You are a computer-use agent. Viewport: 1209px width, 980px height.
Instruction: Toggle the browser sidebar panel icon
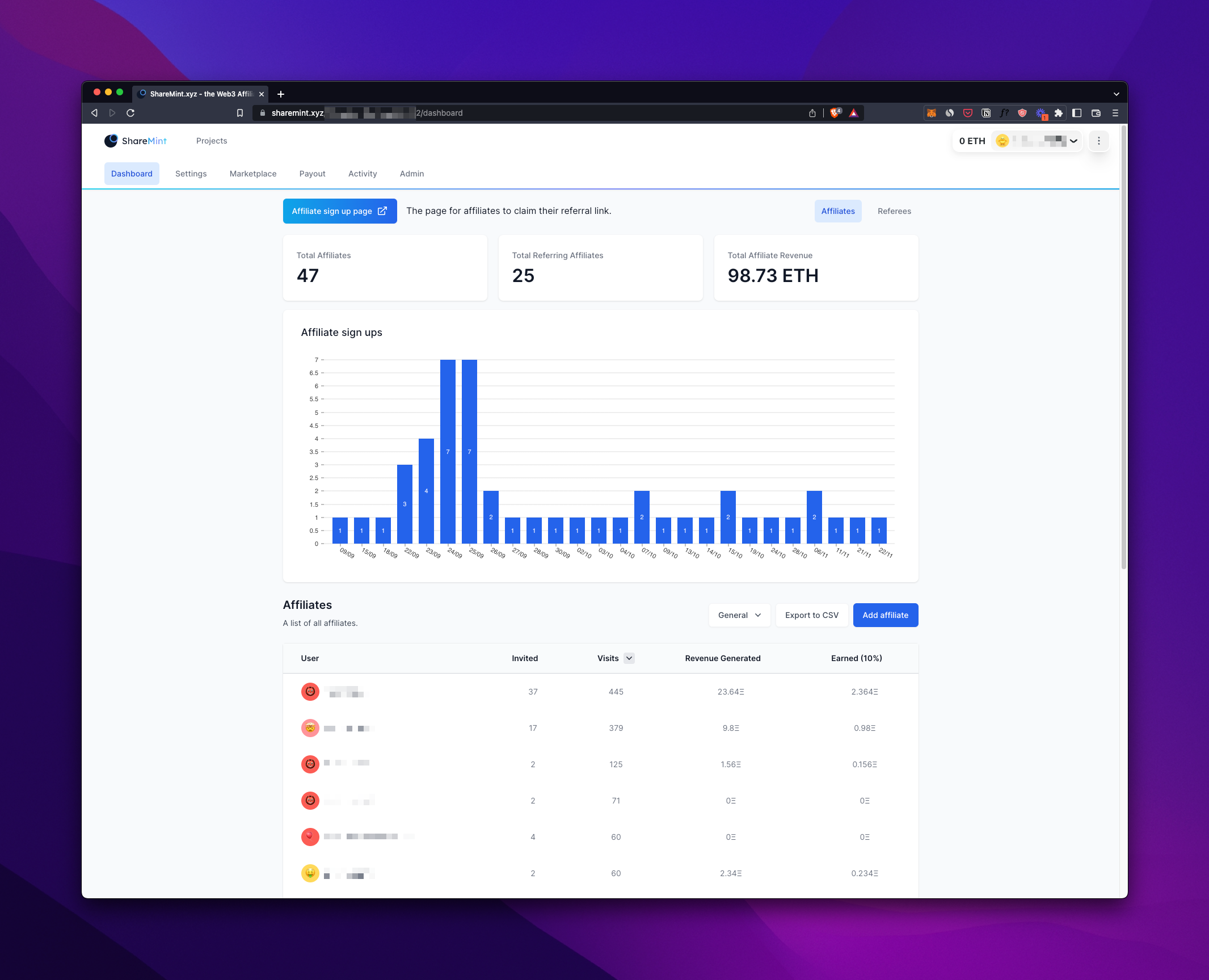tap(1077, 113)
